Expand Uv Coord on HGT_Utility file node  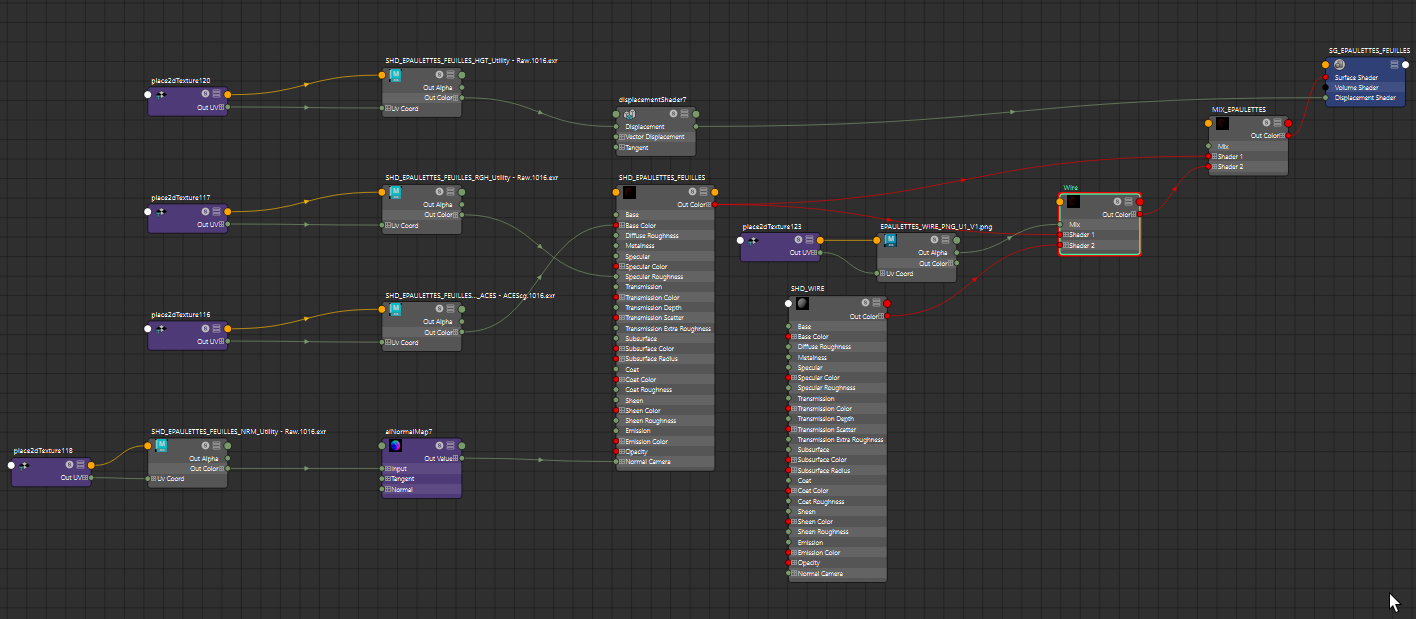tap(388, 108)
